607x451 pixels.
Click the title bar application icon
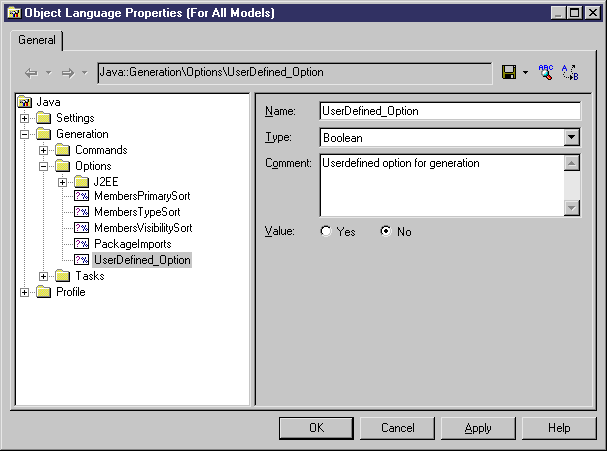[x=14, y=13]
